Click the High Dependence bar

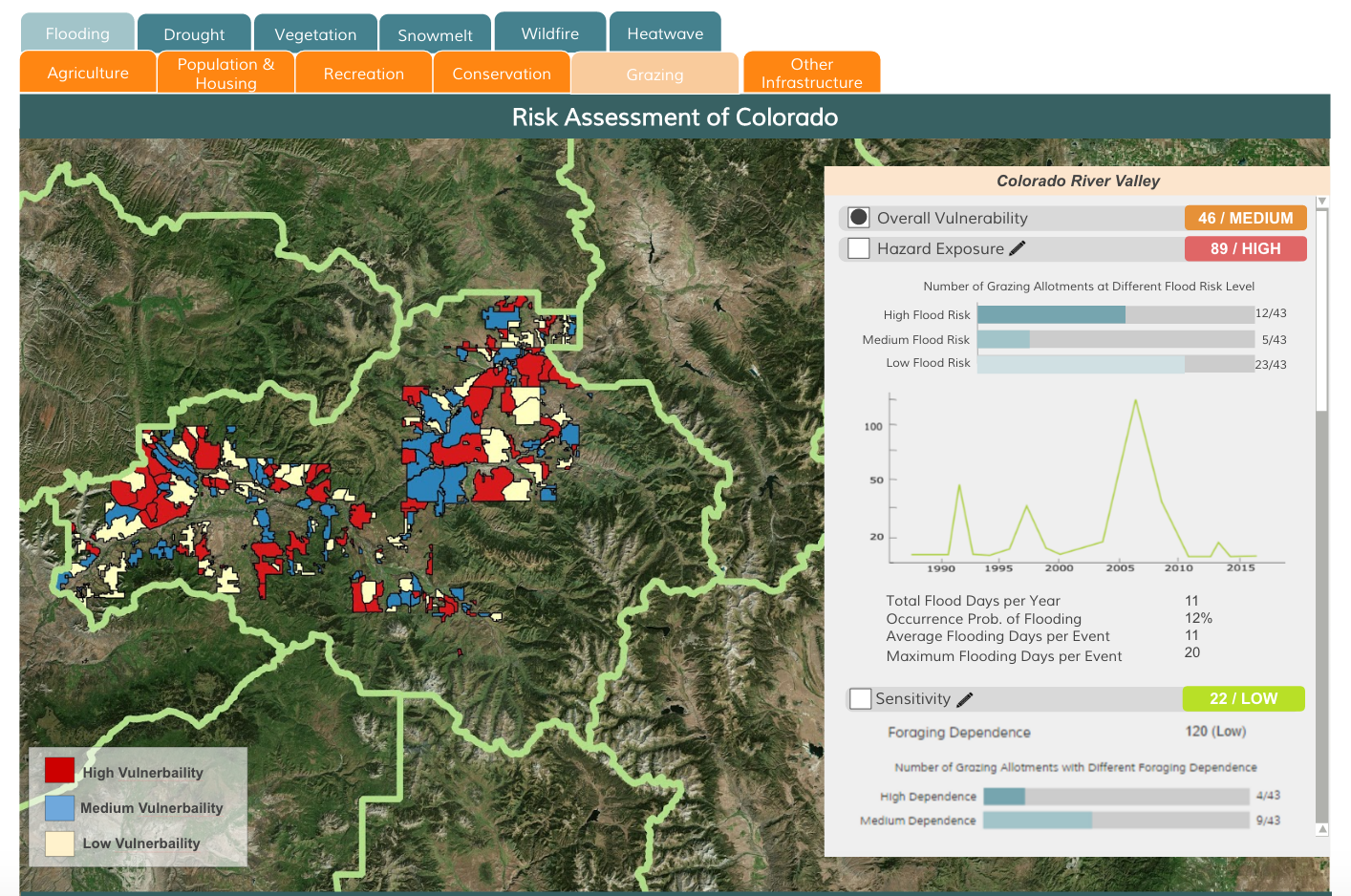(1116, 796)
